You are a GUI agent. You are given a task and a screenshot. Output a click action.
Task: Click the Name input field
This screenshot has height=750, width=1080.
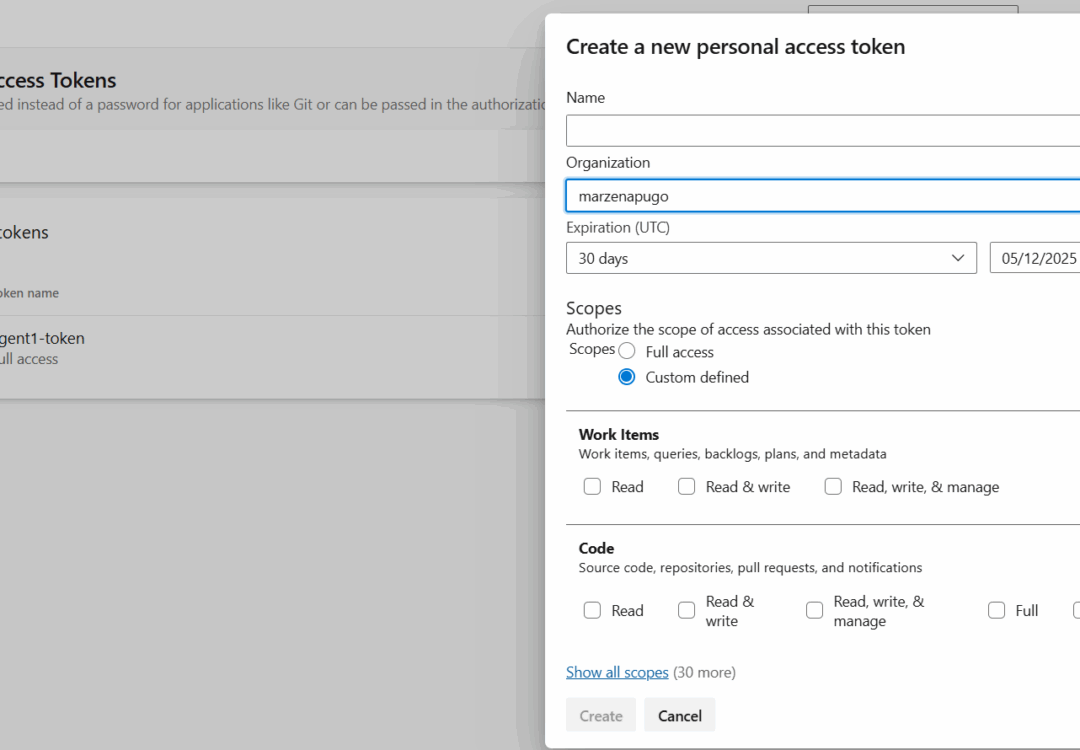822,130
